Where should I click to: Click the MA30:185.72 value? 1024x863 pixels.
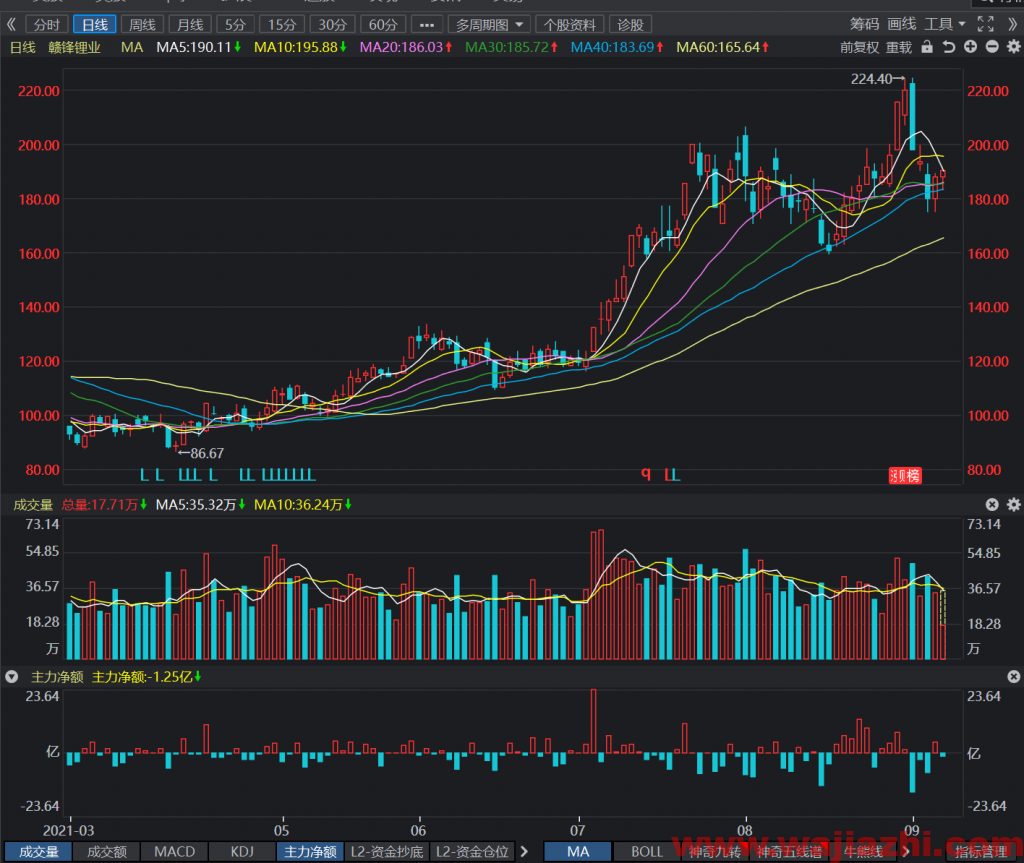511,47
